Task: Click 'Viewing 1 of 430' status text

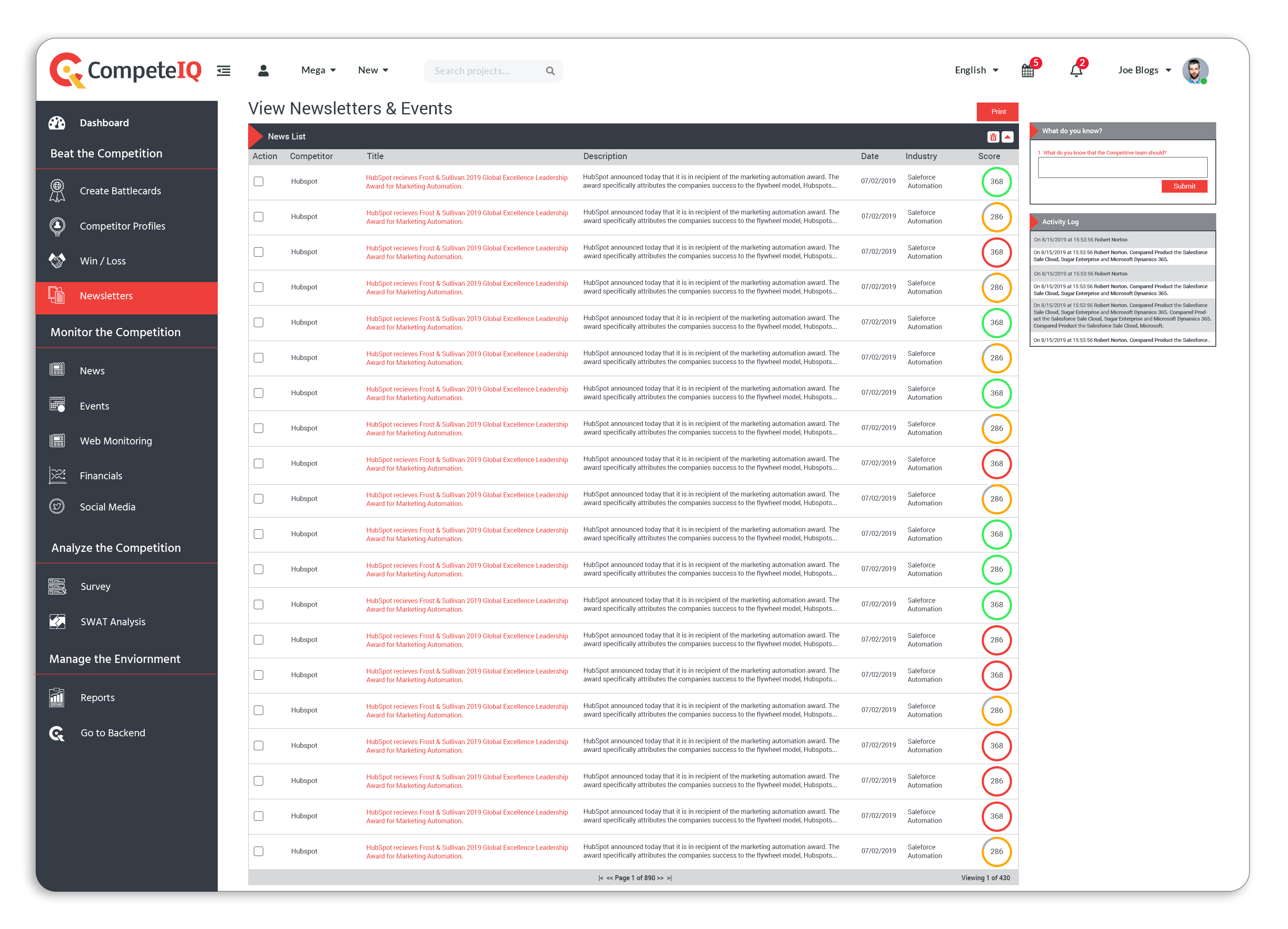Action: [985, 878]
